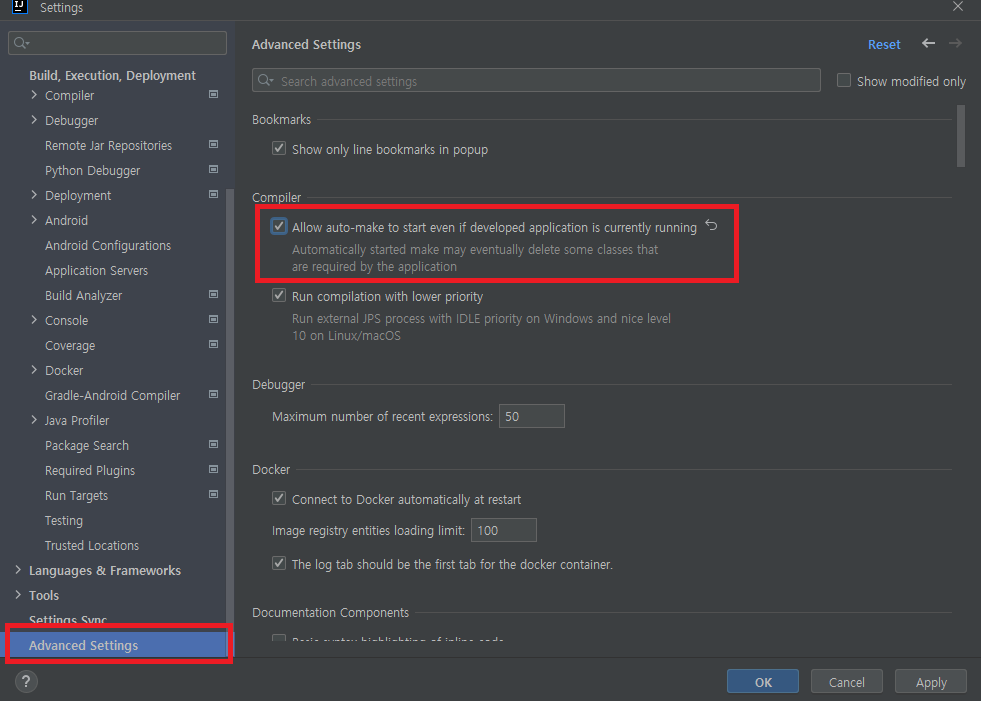Click project-level icon next to Package Search
Screen dimensions: 981x701
pyautogui.click(x=213, y=444)
